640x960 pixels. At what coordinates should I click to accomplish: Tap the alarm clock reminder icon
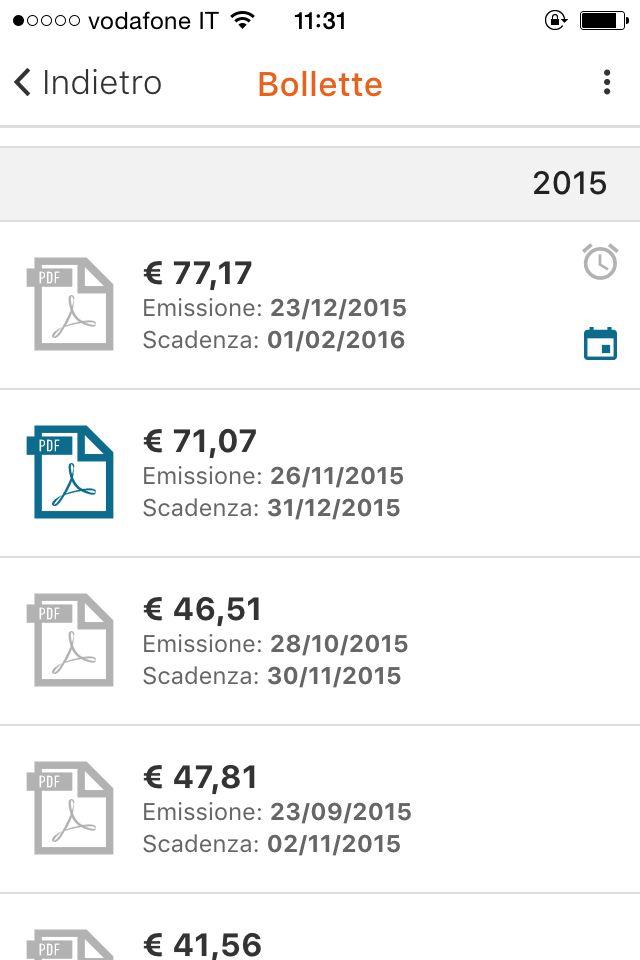pos(600,262)
